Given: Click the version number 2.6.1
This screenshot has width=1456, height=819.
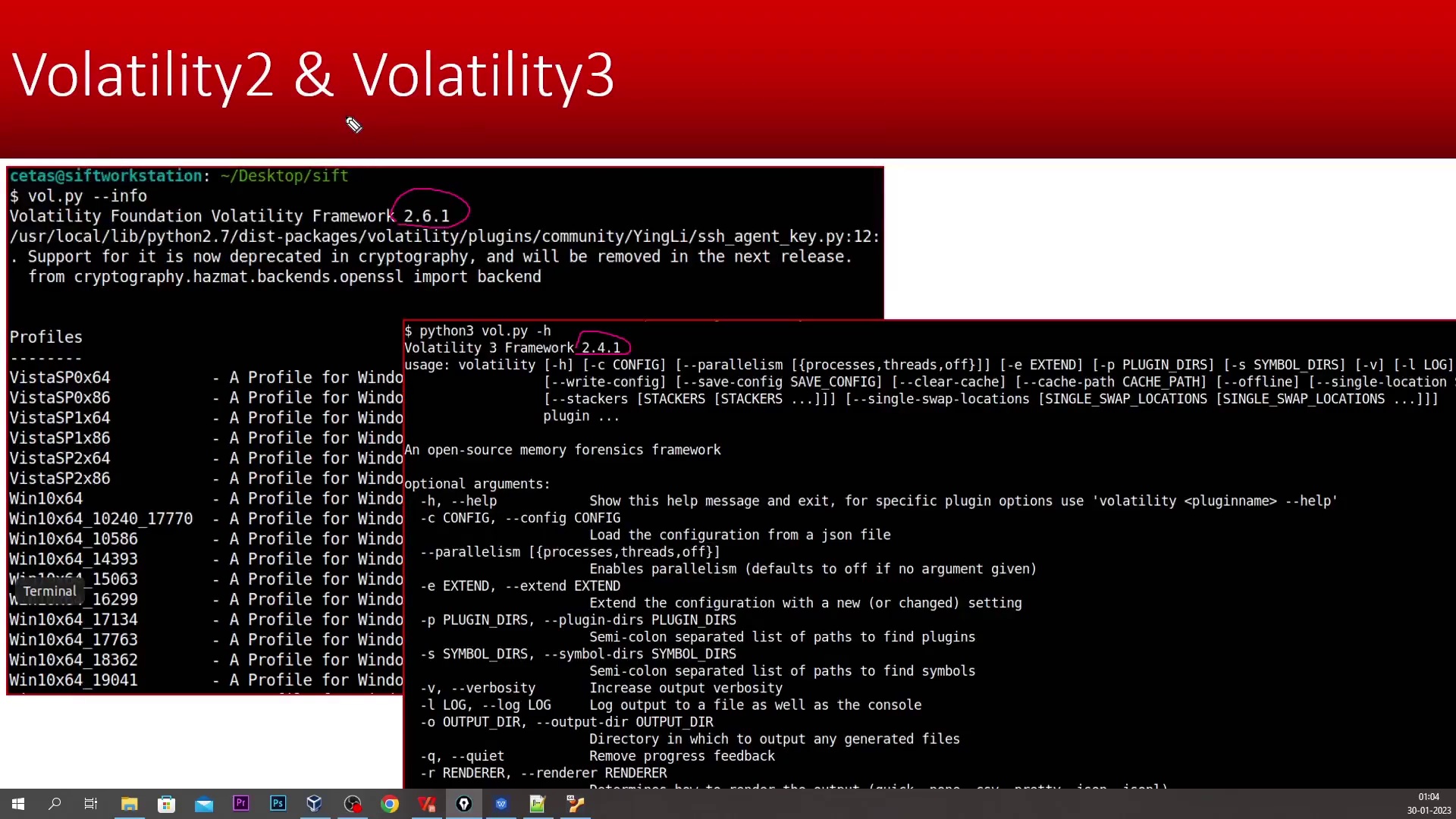Looking at the screenshot, I should (426, 216).
